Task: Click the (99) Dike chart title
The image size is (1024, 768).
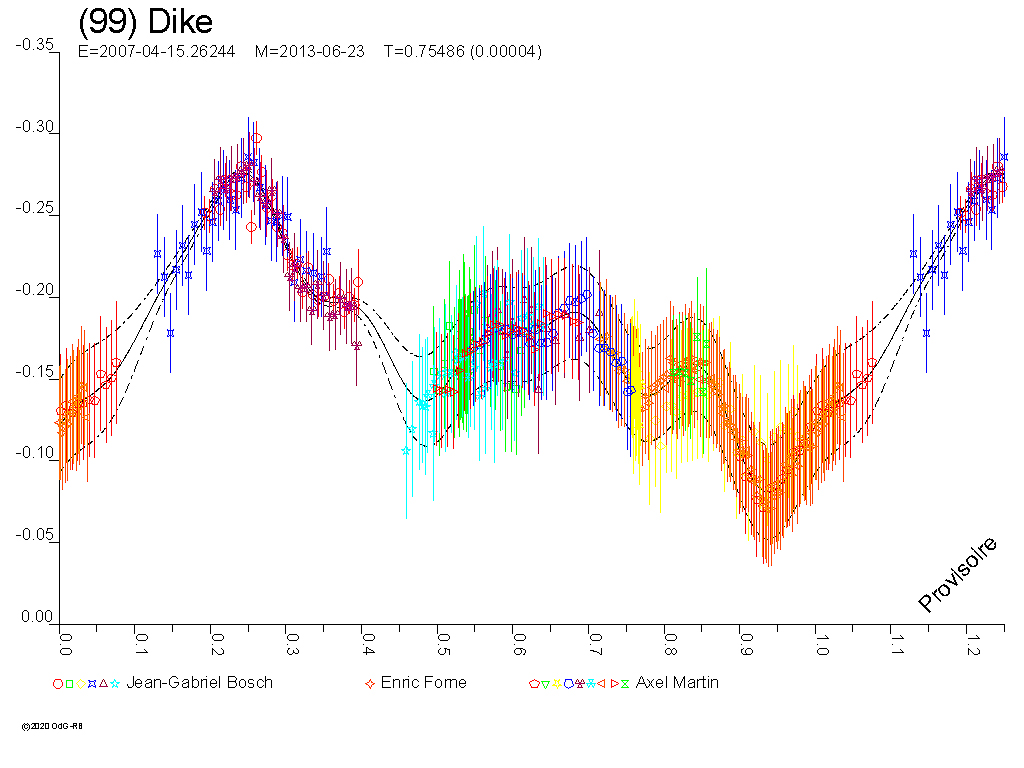Action: (145, 22)
